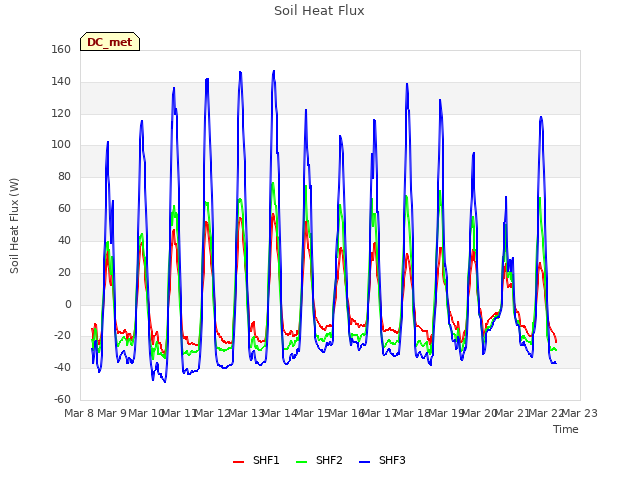The width and height of the screenshot is (640, 480).
Task: Click the Mar 14 x-axis tick label
Action: (x=280, y=413)
